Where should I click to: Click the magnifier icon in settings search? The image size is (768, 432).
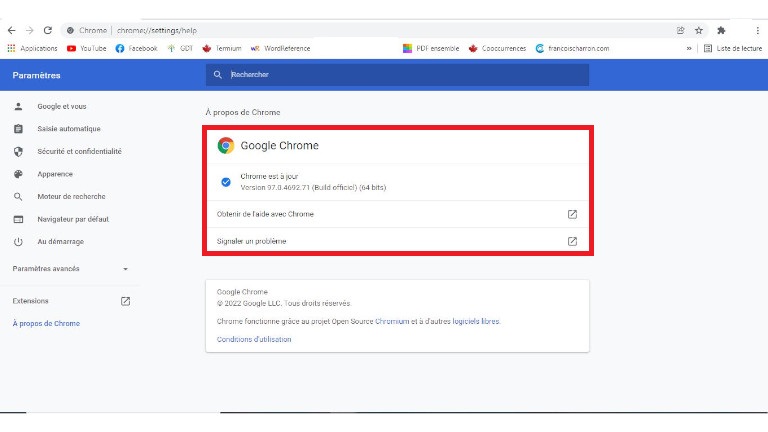[x=217, y=74]
